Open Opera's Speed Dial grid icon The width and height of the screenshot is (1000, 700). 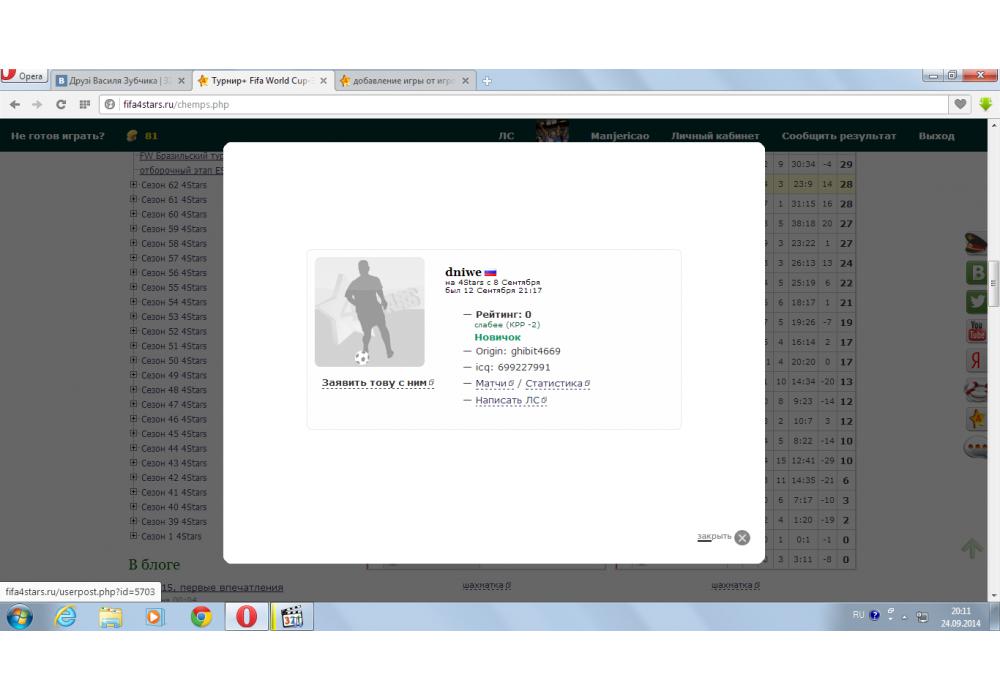85,104
